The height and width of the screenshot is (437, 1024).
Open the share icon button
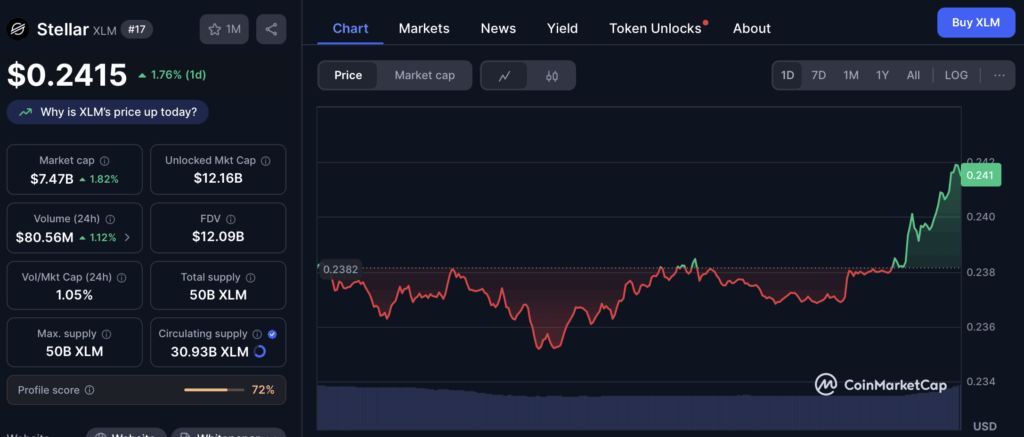[271, 29]
